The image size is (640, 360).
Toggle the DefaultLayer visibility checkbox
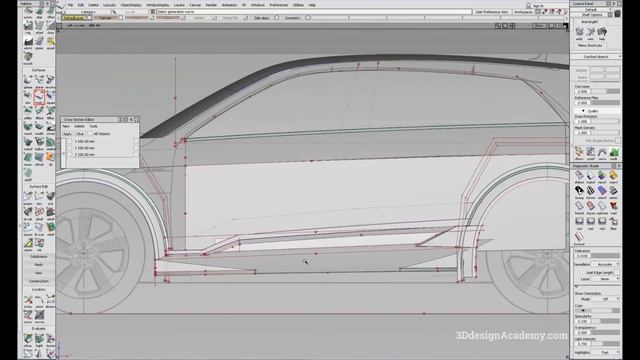point(89,18)
